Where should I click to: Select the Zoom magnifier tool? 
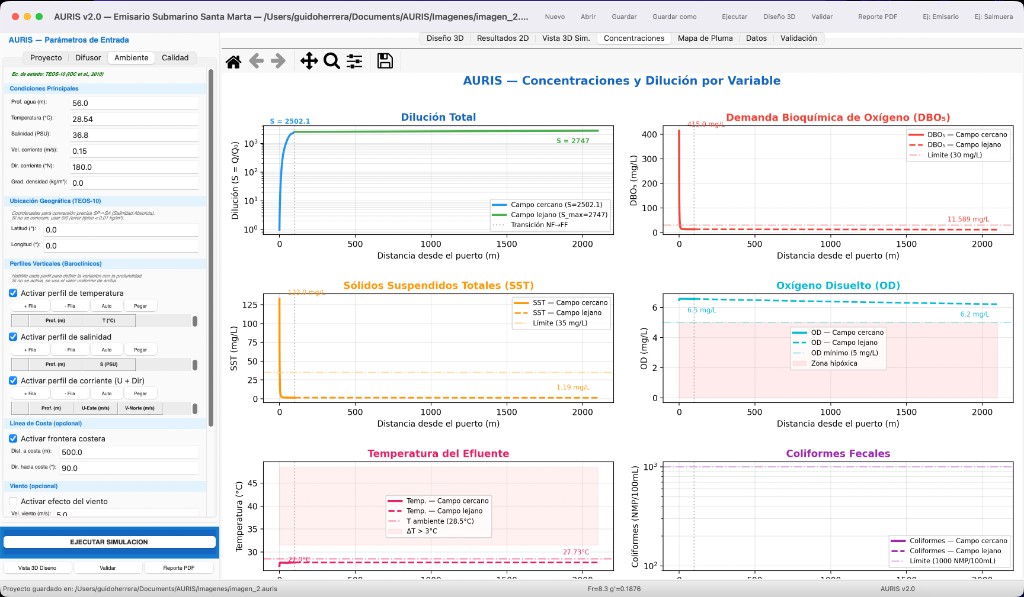[x=332, y=61]
